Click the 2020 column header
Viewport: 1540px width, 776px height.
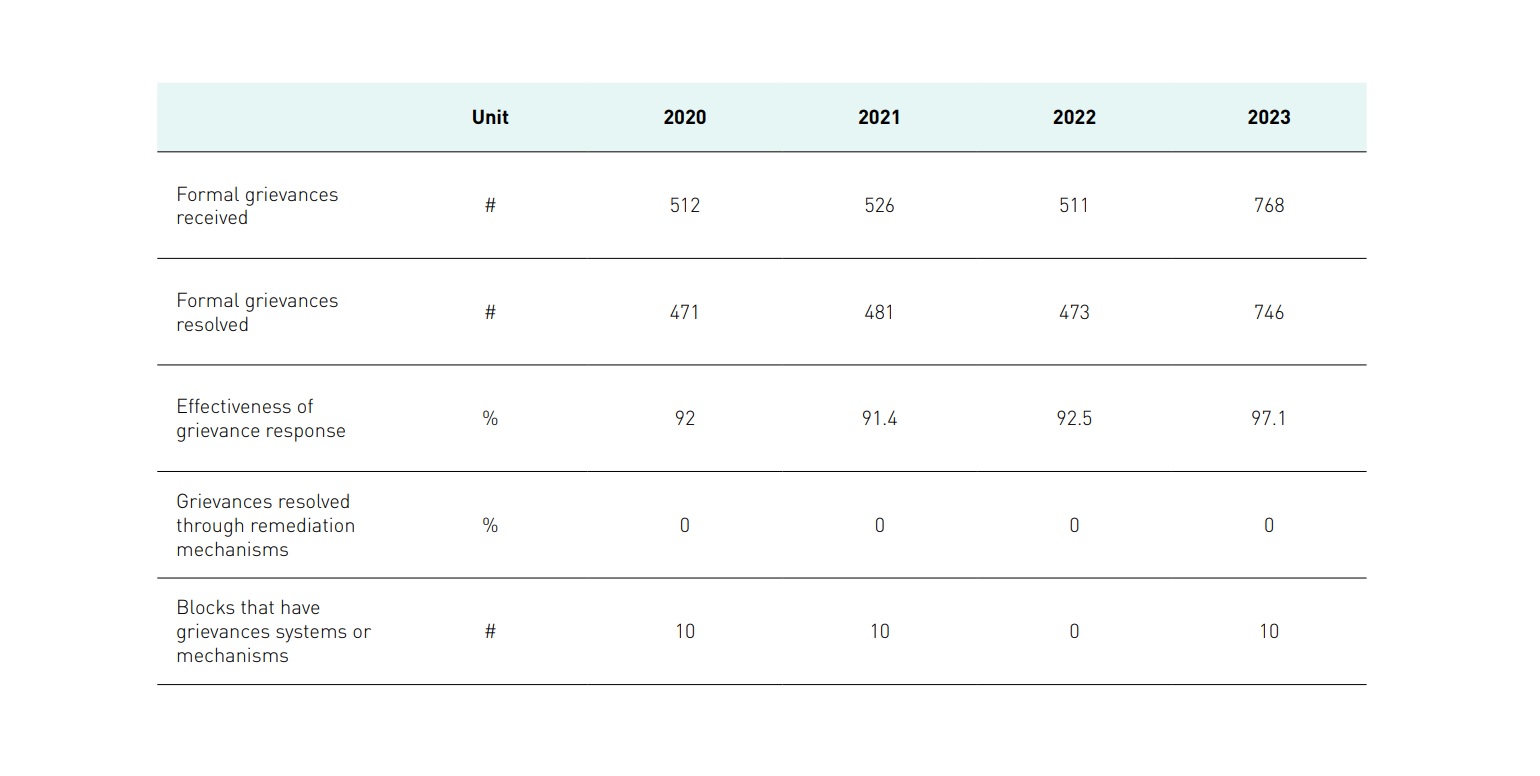[684, 117]
